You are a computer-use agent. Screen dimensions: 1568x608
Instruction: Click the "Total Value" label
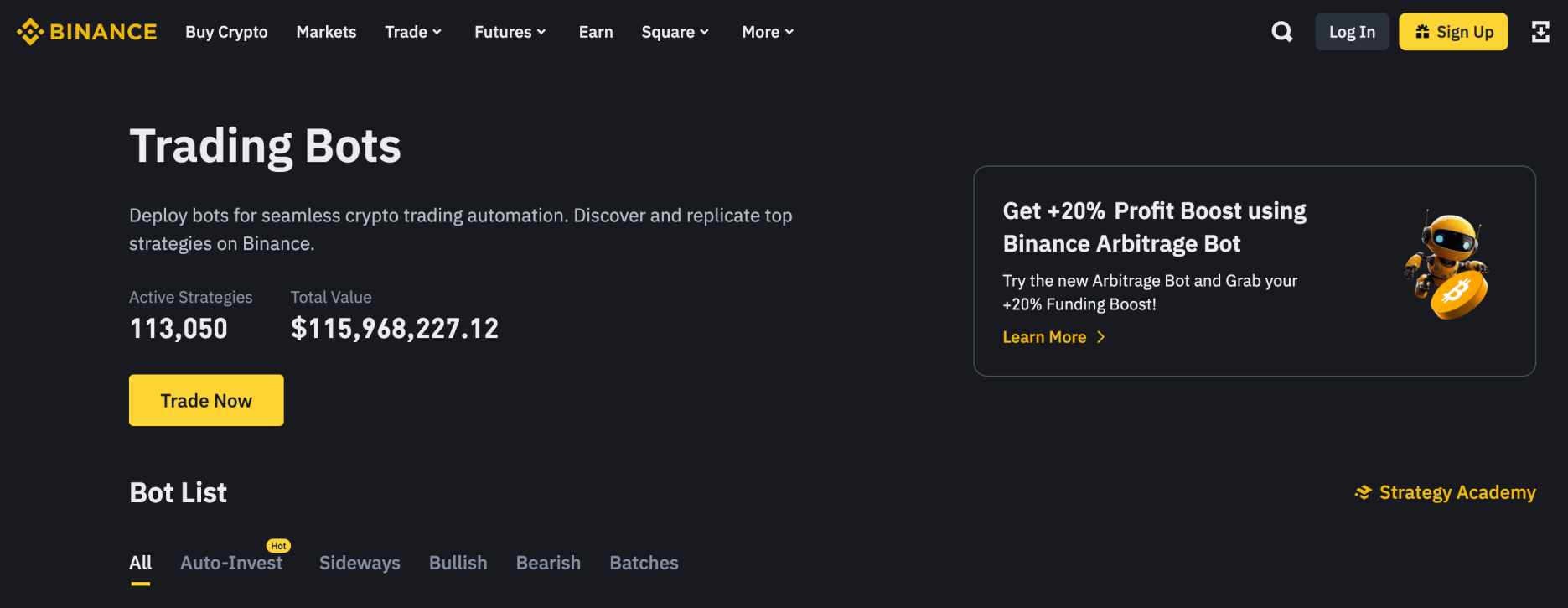331,297
